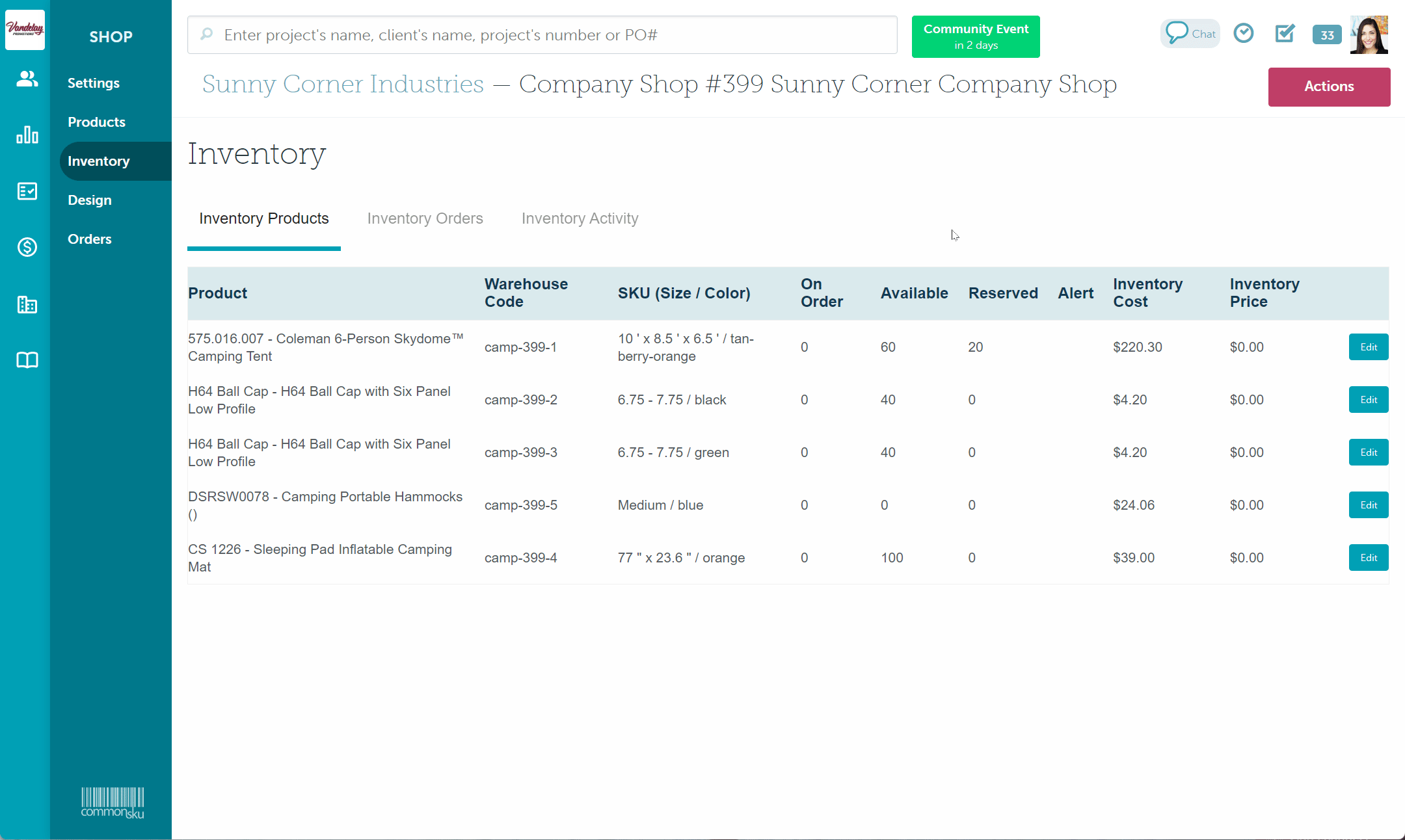Open the Chat bubble
The width and height of the screenshot is (1405, 840).
tap(1190, 34)
